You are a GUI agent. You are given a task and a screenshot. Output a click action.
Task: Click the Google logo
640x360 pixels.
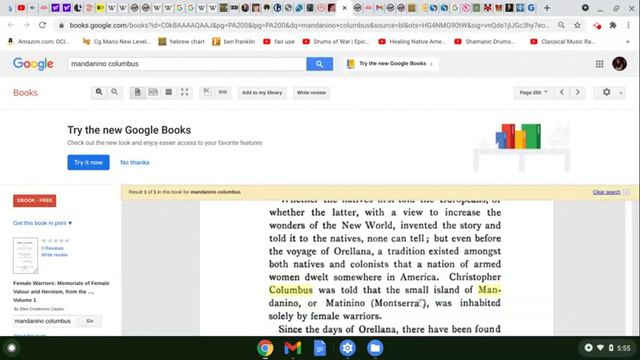[33, 64]
